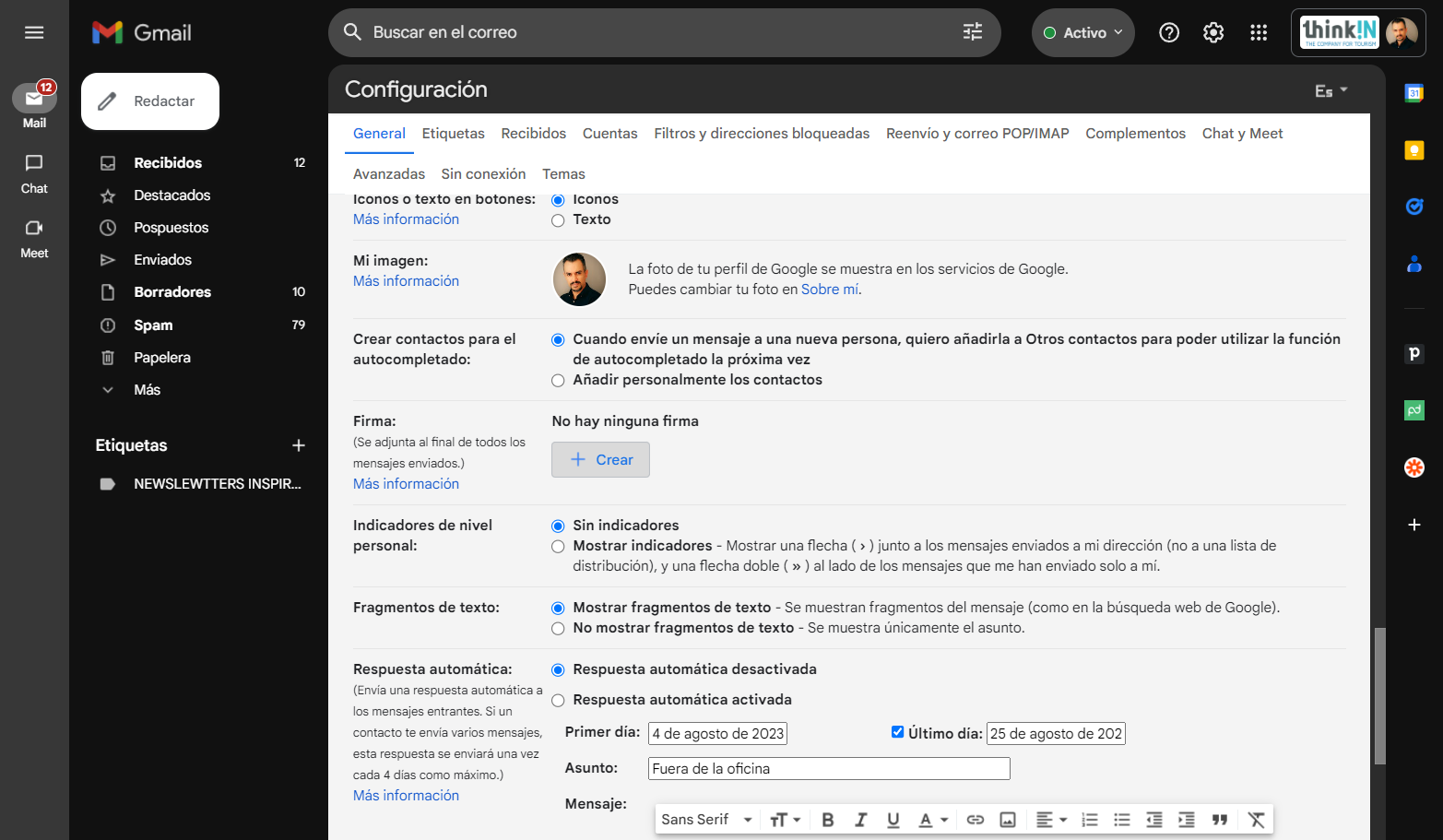Toggle underline in the message toolbar
This screenshot has height=840, width=1443.
pos(893,820)
